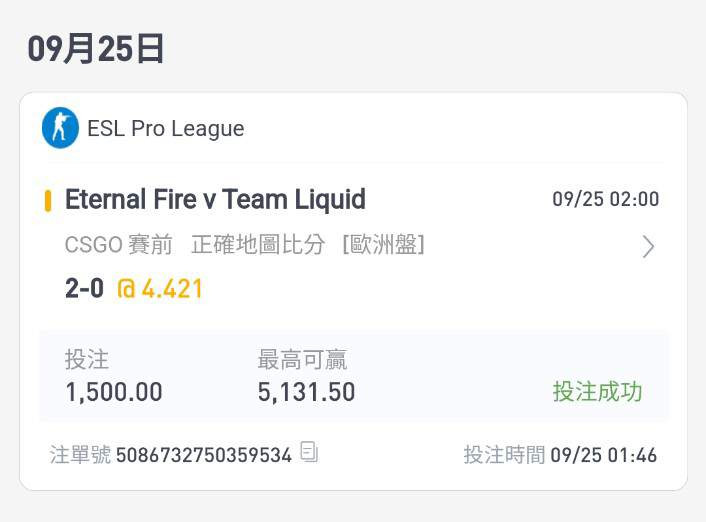Open ESL Pro League title
This screenshot has height=522, width=706.
click(x=166, y=129)
